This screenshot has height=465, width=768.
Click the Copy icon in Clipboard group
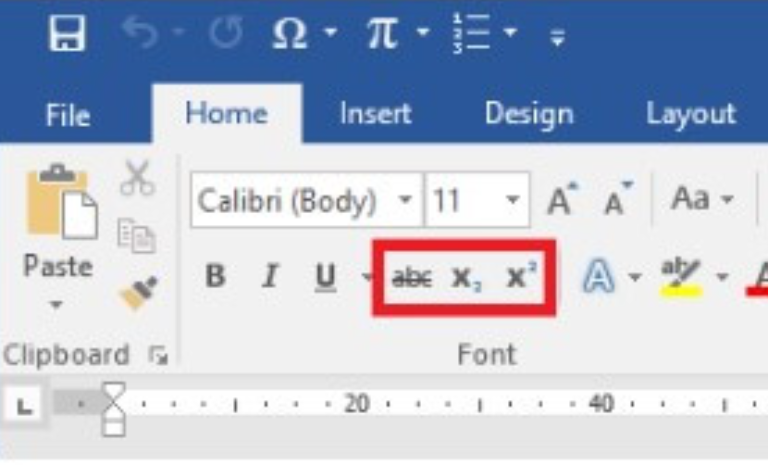[137, 236]
